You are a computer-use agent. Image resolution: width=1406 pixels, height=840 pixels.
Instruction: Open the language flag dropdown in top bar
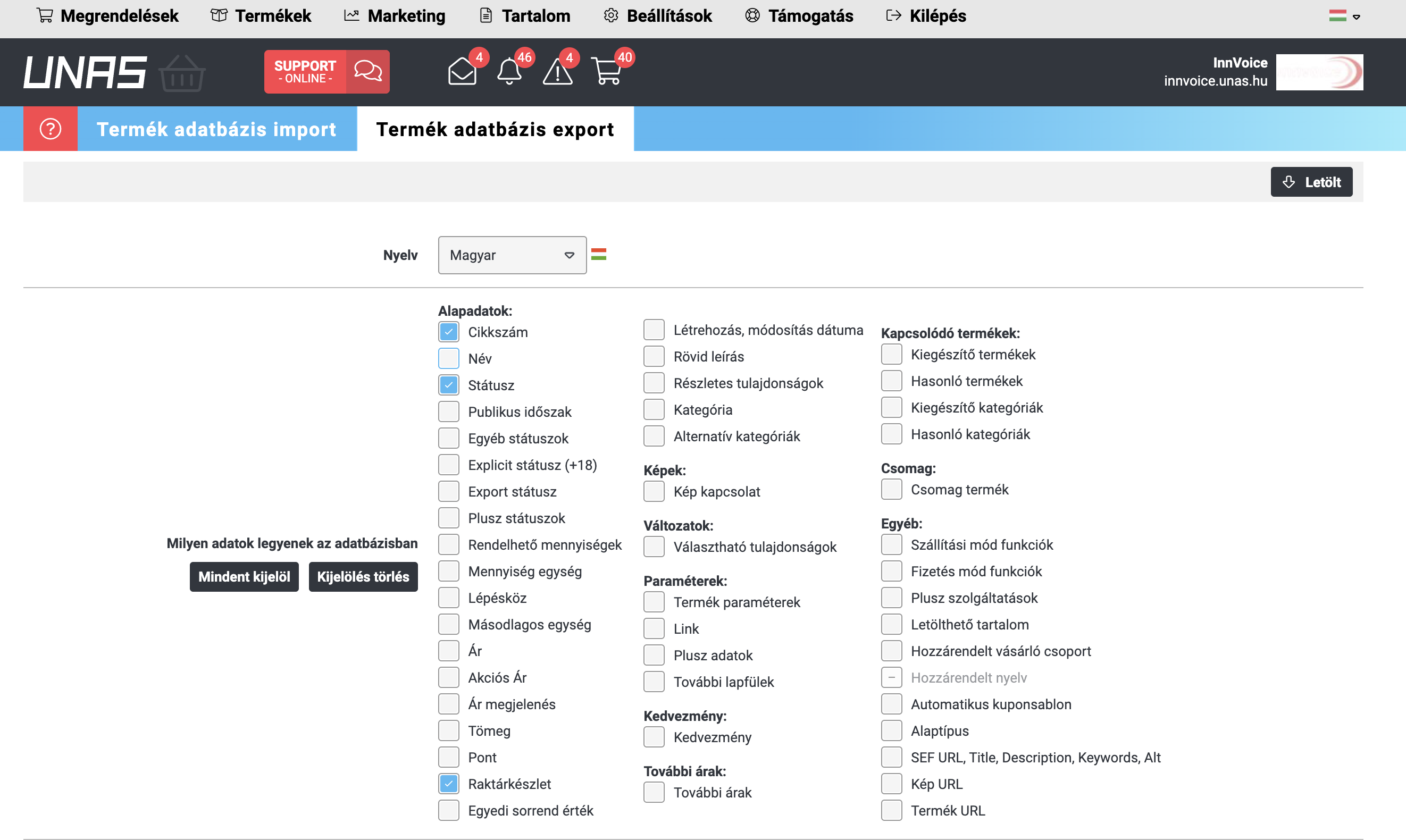[x=1344, y=16]
